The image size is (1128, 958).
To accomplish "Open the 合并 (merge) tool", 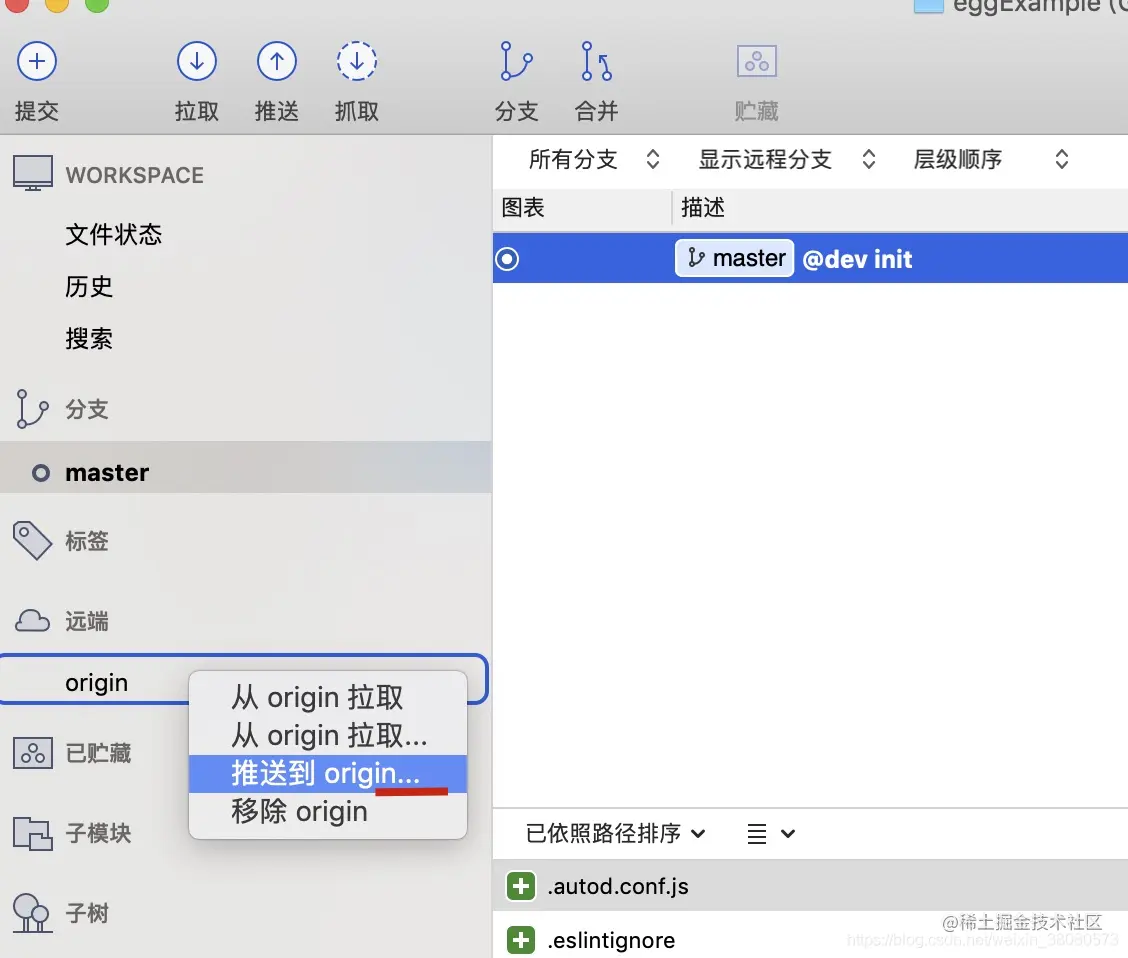I will 596,61.
